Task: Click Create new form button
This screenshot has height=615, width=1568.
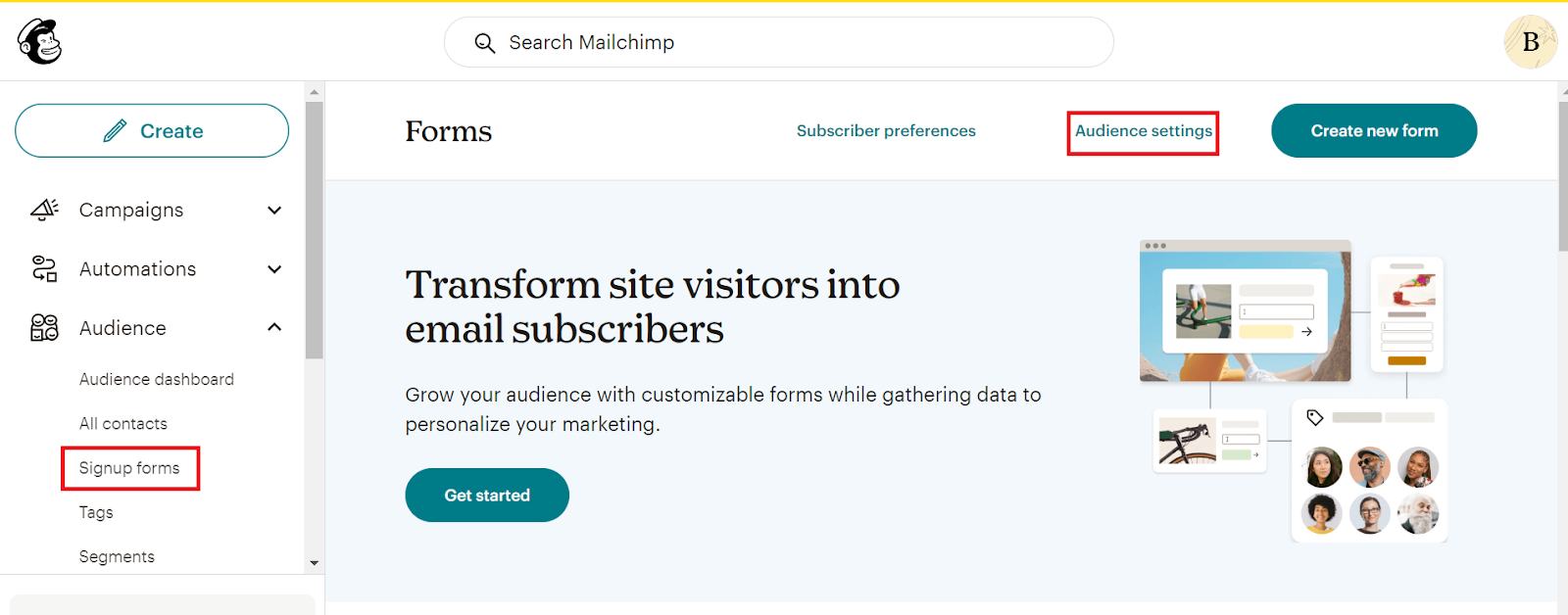Action: point(1374,130)
